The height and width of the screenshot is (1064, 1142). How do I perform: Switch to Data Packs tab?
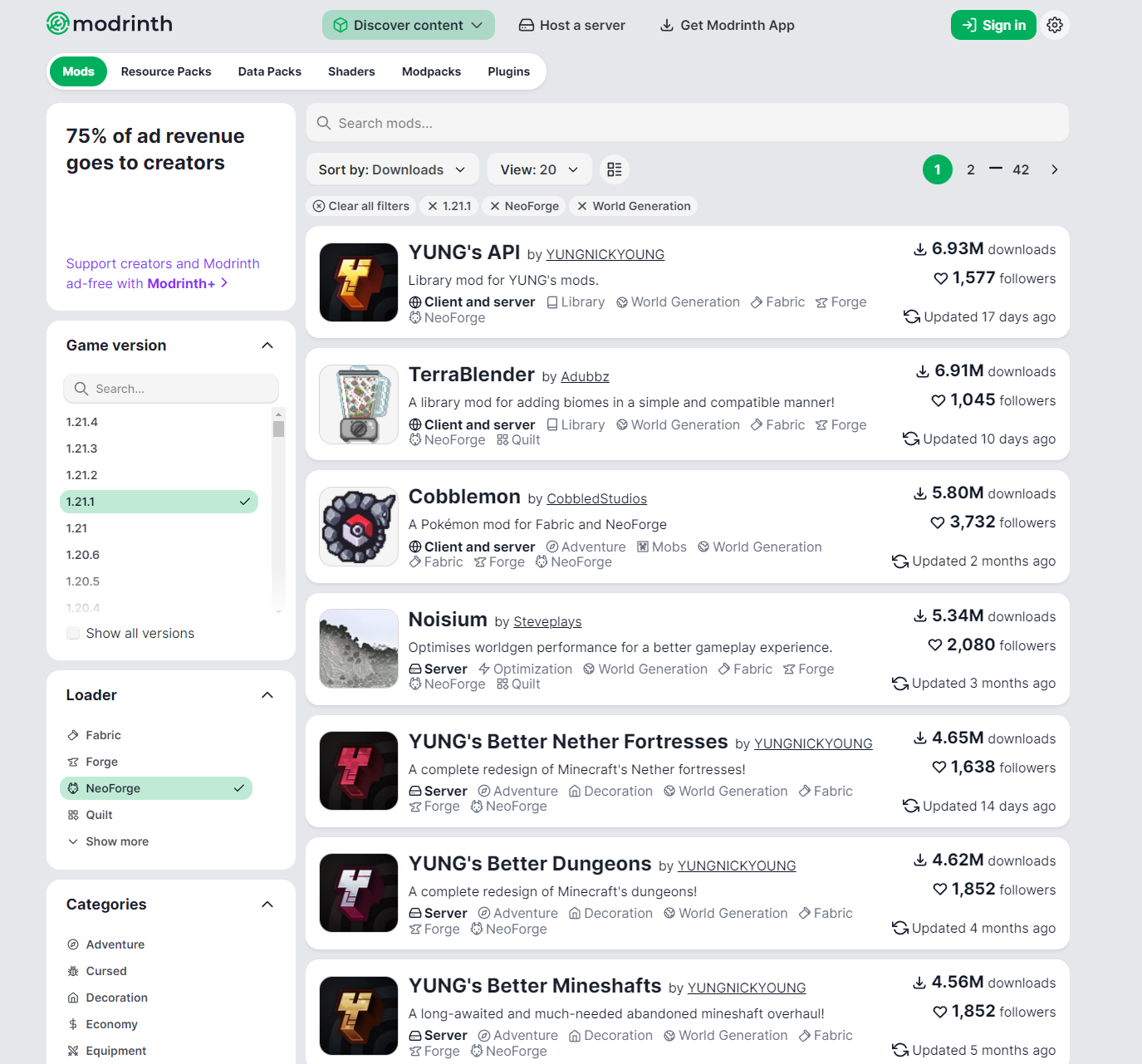[270, 71]
